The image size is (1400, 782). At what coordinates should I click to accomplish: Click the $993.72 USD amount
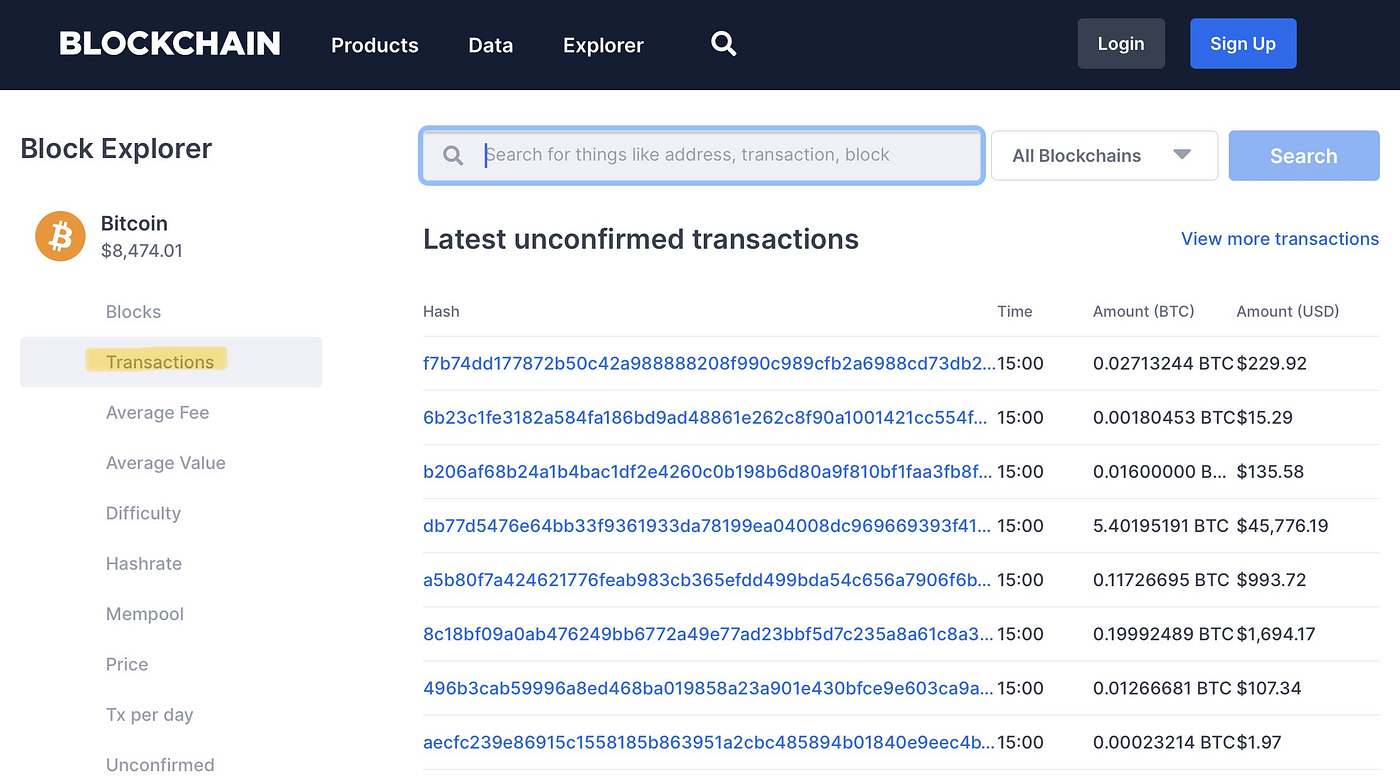pyautogui.click(x=1271, y=579)
